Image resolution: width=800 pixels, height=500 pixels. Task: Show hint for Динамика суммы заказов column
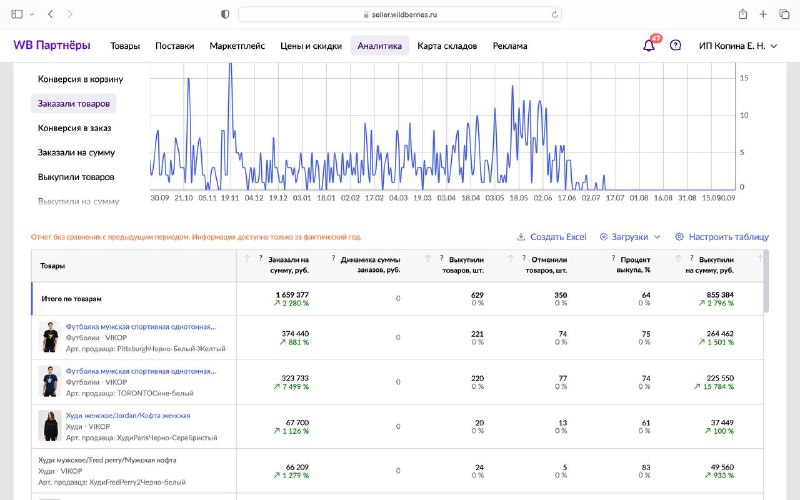(334, 259)
